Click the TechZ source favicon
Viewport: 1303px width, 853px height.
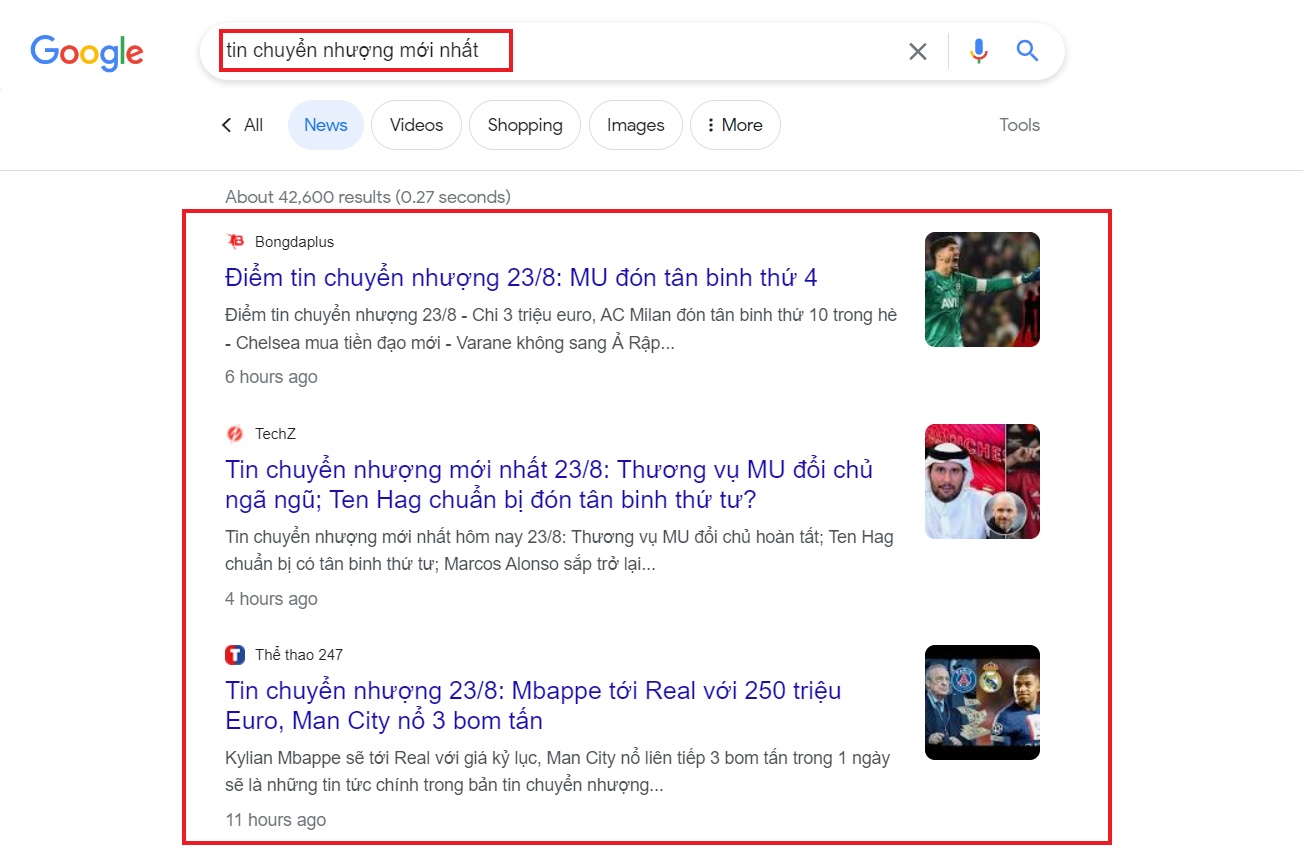click(235, 434)
